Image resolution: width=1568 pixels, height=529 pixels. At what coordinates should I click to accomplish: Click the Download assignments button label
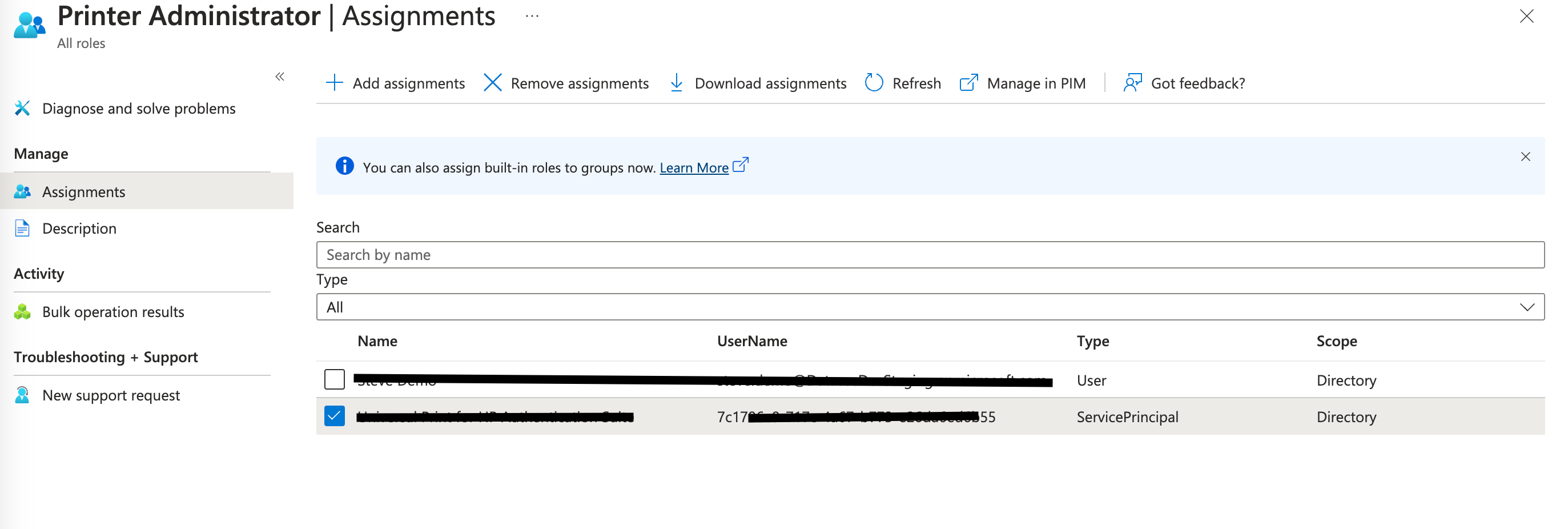point(770,83)
